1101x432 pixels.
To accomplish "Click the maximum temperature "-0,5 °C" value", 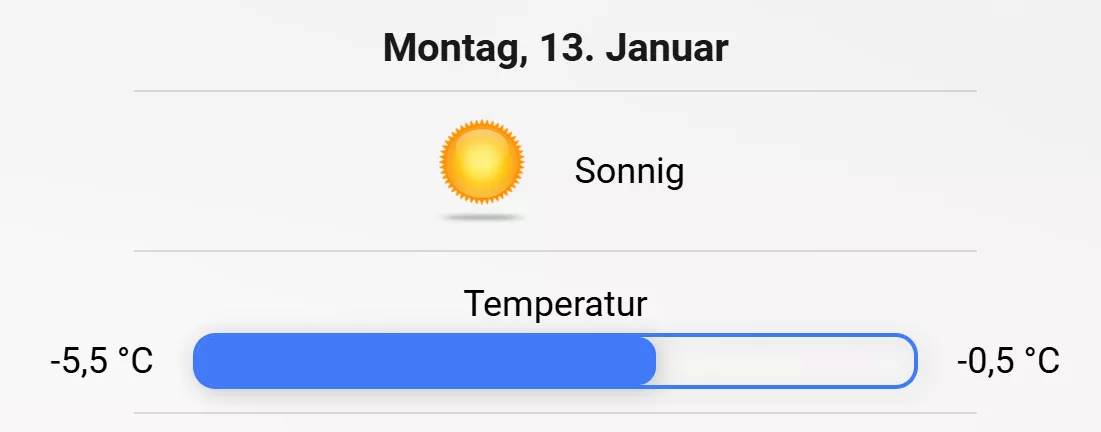I will (x=1007, y=361).
